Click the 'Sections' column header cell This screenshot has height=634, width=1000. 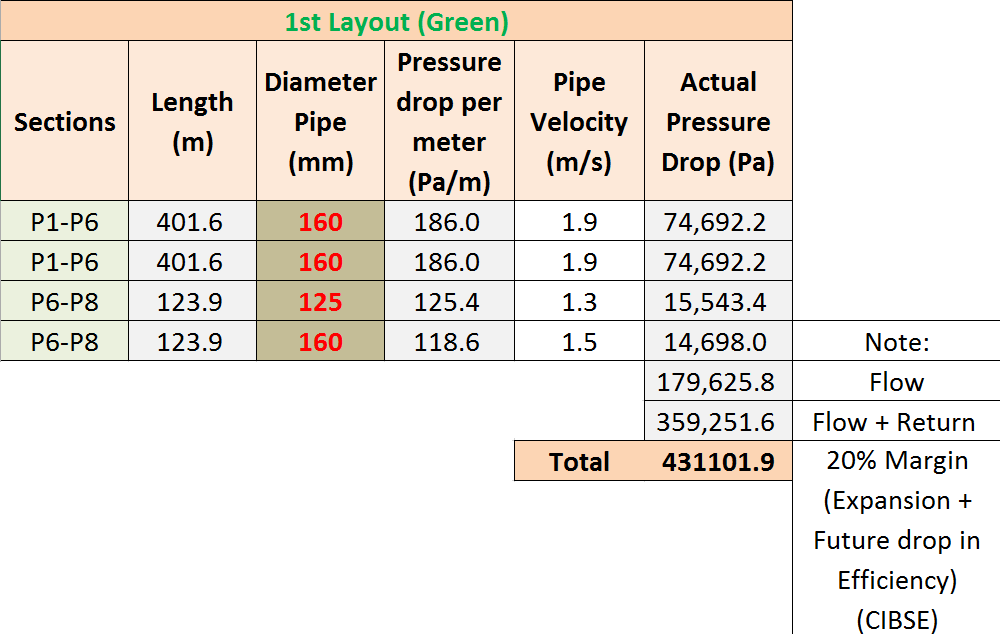64,122
